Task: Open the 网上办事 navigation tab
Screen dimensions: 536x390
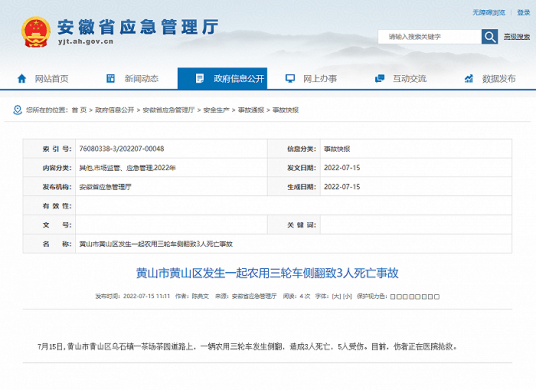Action: 311,79
